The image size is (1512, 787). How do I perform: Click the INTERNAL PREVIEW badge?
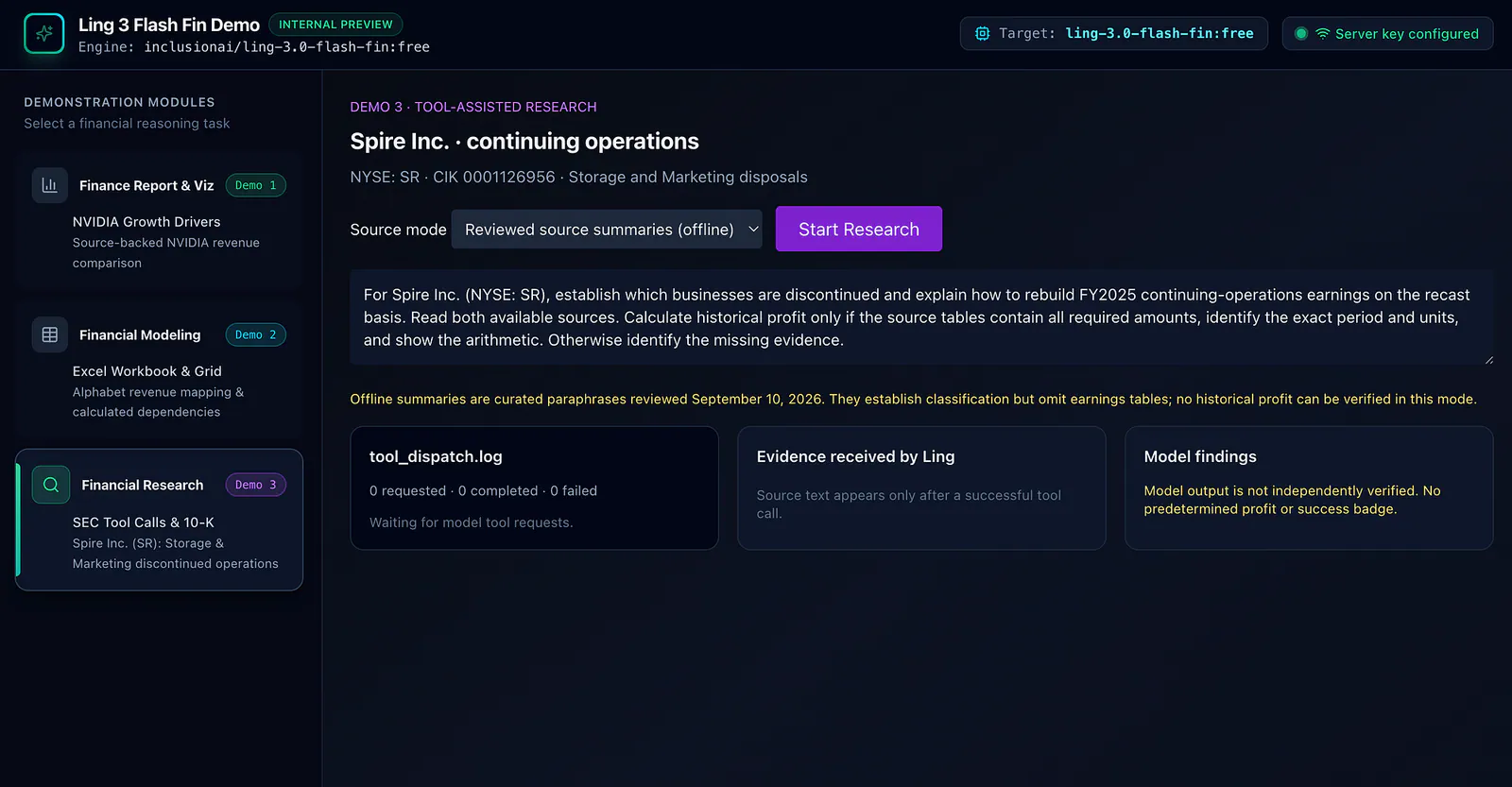335,25
